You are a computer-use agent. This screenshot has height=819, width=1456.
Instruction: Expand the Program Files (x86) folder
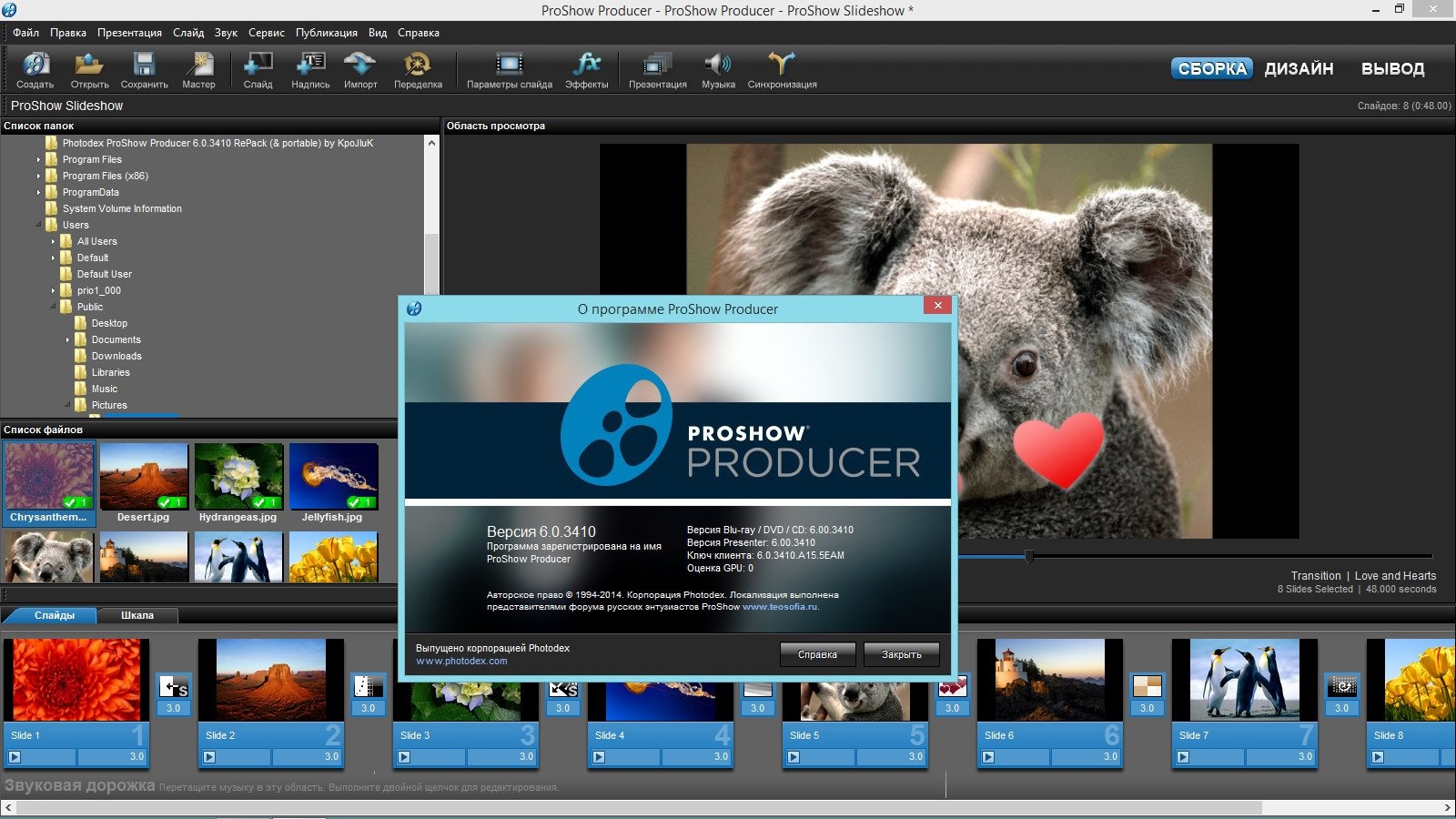[38, 176]
